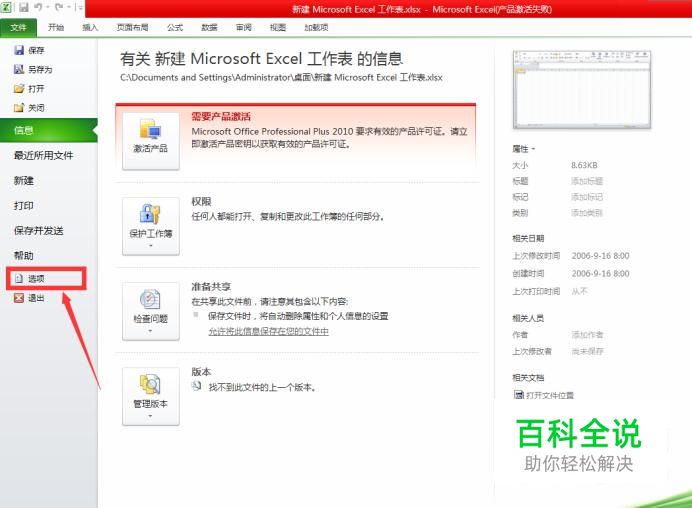Switch to the Page Layout (页面布局) tab
The height and width of the screenshot is (508, 692).
(x=132, y=27)
